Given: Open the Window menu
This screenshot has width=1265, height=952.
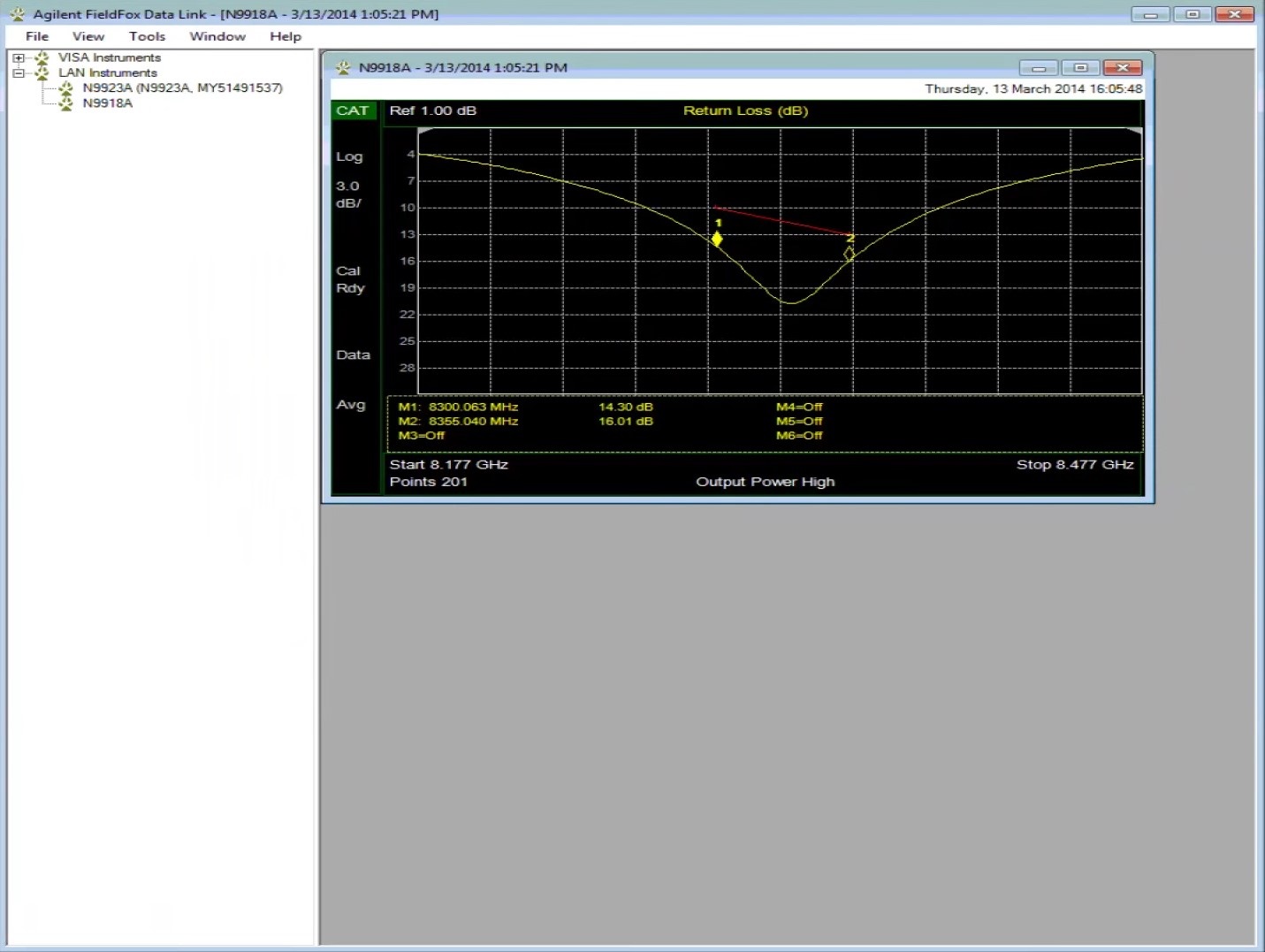Looking at the screenshot, I should point(217,36).
